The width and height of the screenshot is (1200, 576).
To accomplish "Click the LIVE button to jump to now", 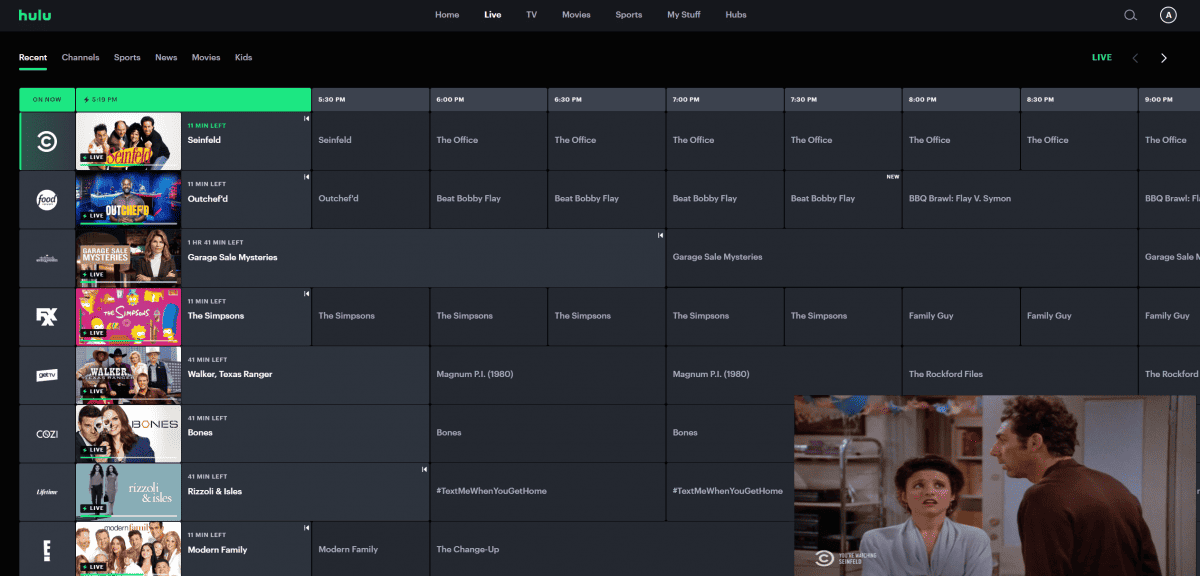I will tap(1102, 57).
